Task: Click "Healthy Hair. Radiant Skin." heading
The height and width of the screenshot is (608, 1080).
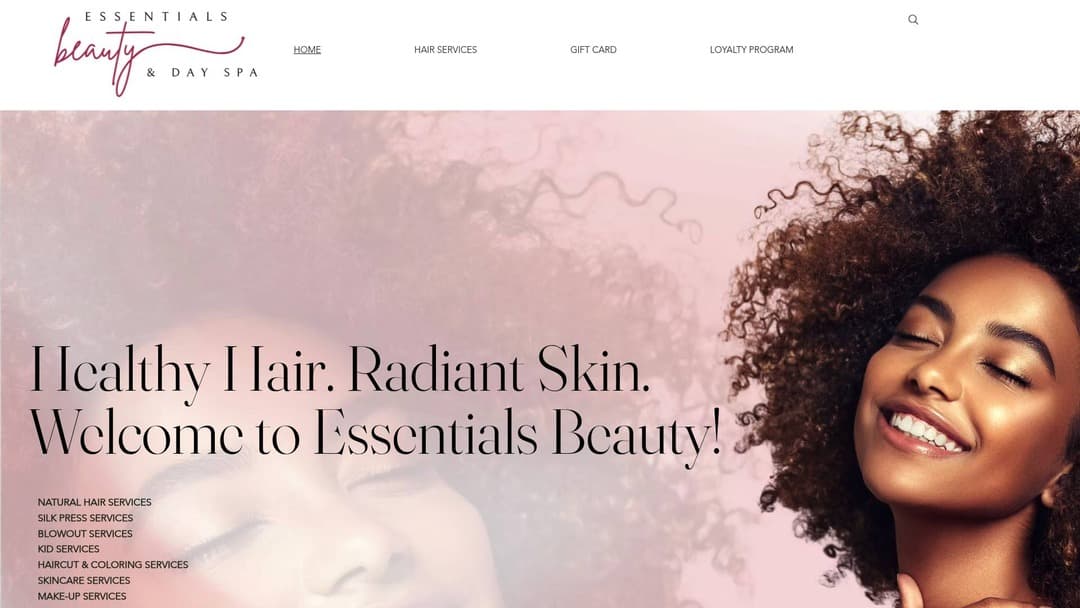Action: coord(340,370)
